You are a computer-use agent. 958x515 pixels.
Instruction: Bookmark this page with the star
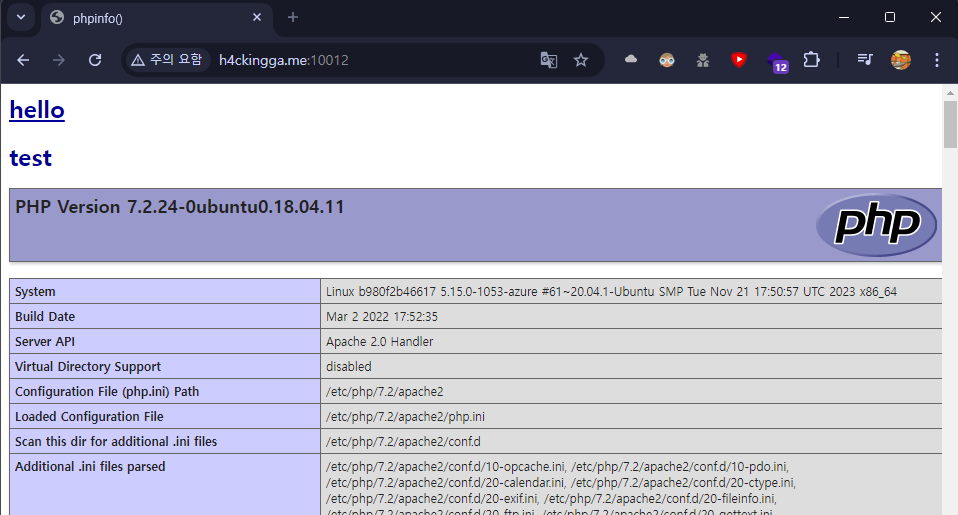pos(581,60)
